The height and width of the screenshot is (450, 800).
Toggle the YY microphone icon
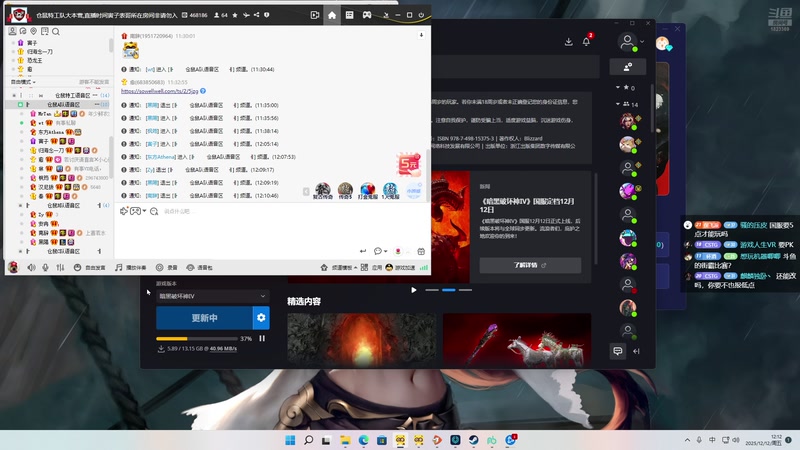tap(45, 267)
